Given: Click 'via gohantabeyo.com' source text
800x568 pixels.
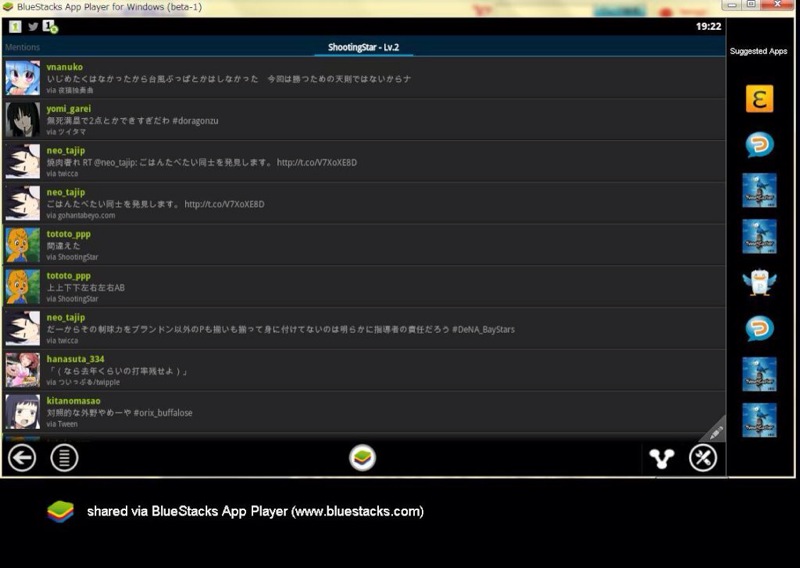Looking at the screenshot, I should coord(81,215).
